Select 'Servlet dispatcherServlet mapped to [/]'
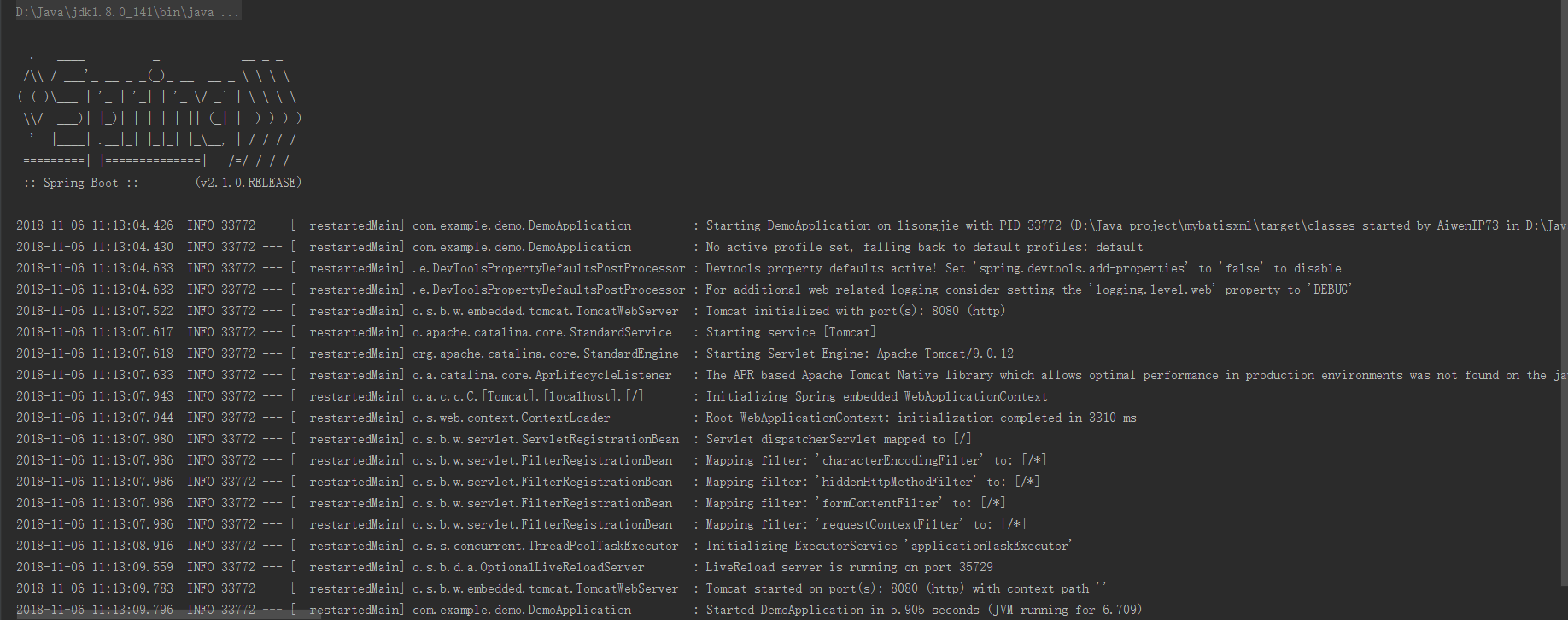Viewport: 1568px width, 620px height. (839, 439)
